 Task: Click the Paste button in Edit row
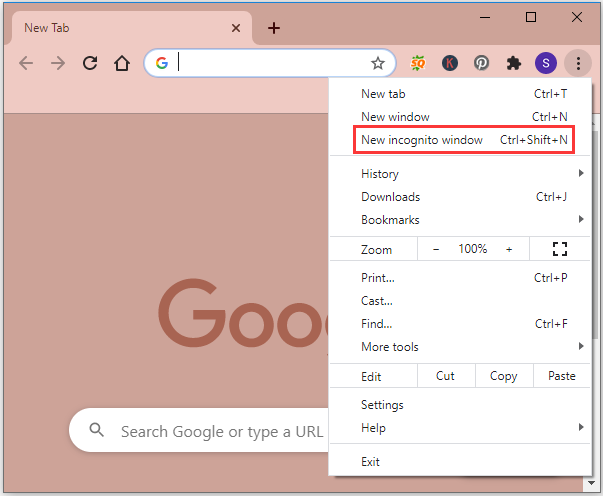tap(562, 376)
